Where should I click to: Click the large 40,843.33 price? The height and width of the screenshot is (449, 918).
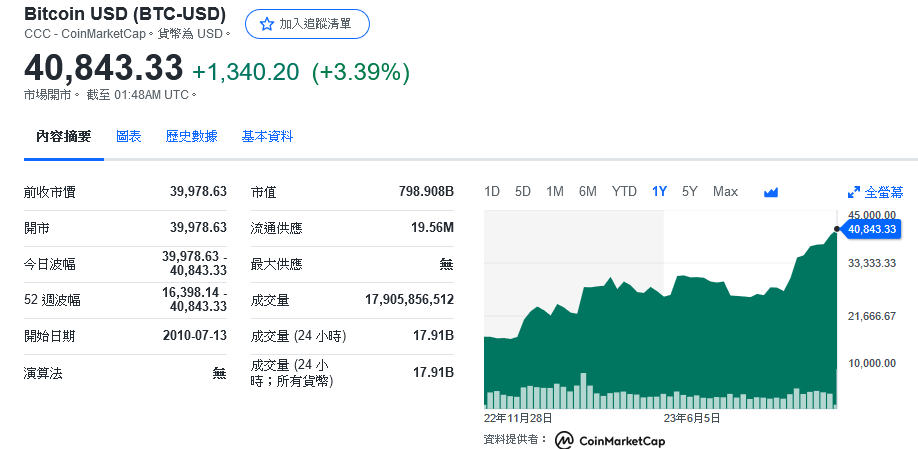(x=104, y=68)
